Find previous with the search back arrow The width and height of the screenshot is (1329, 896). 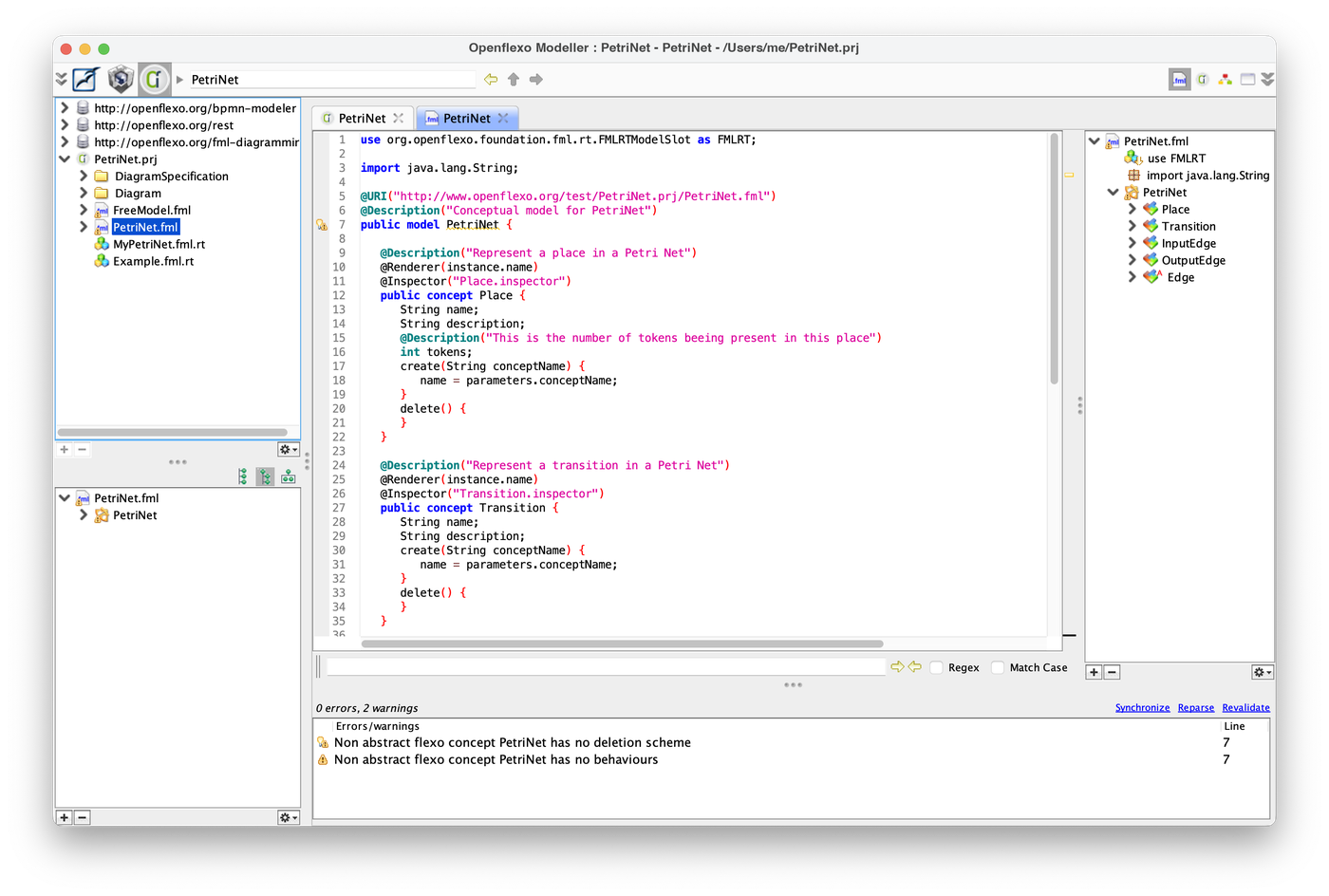tap(915, 667)
